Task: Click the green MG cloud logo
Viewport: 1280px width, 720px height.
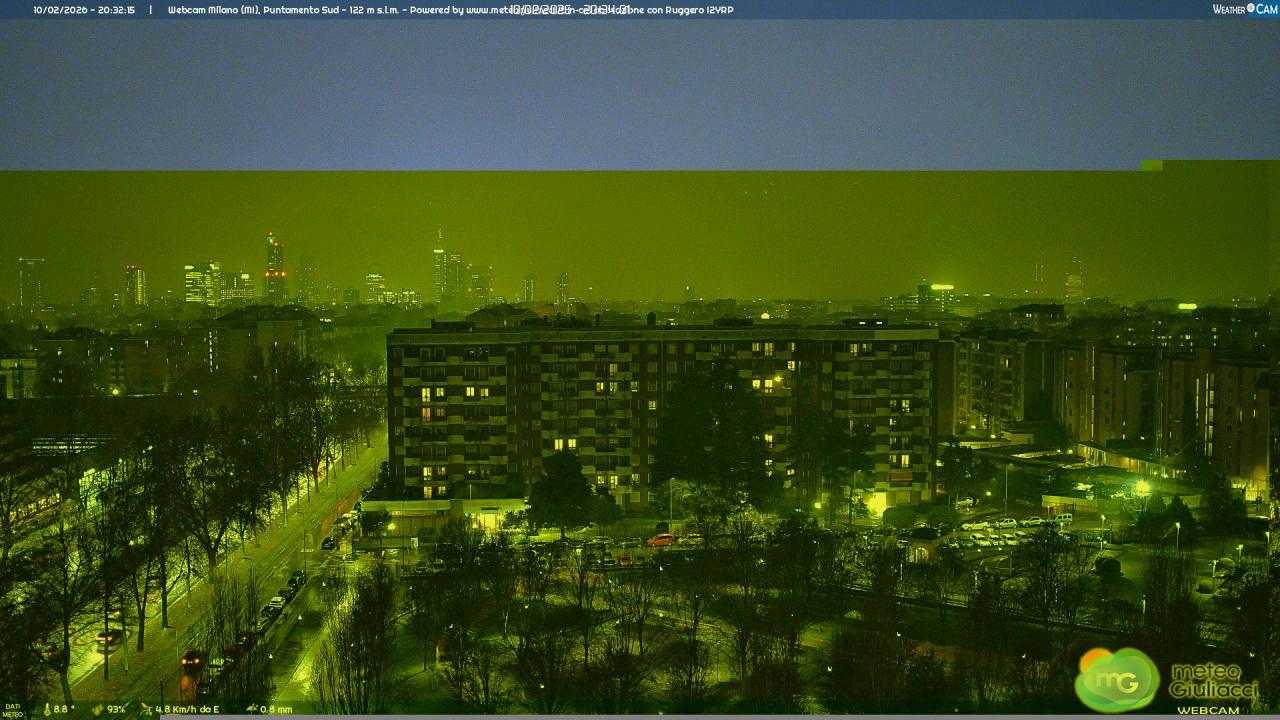Action: pyautogui.click(x=1116, y=680)
